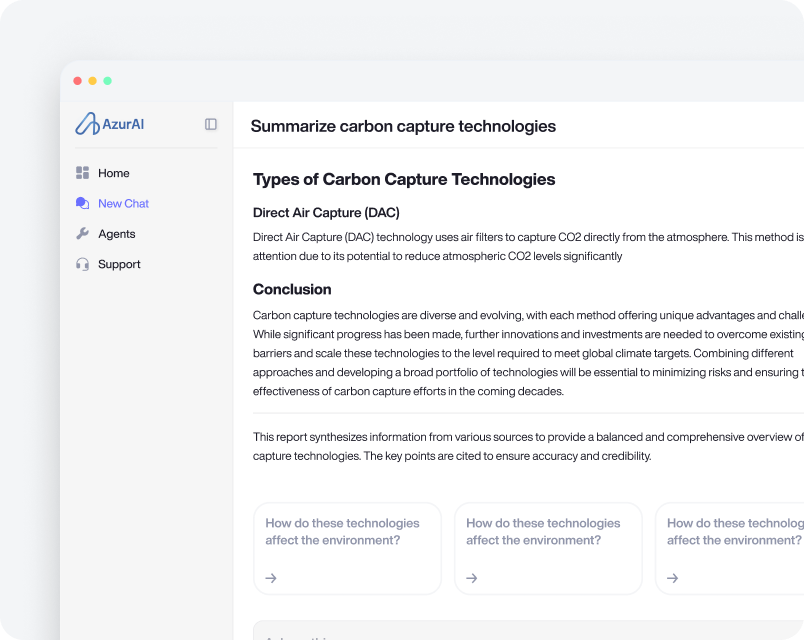Click the arrow in the first suggestion card

[271, 578]
